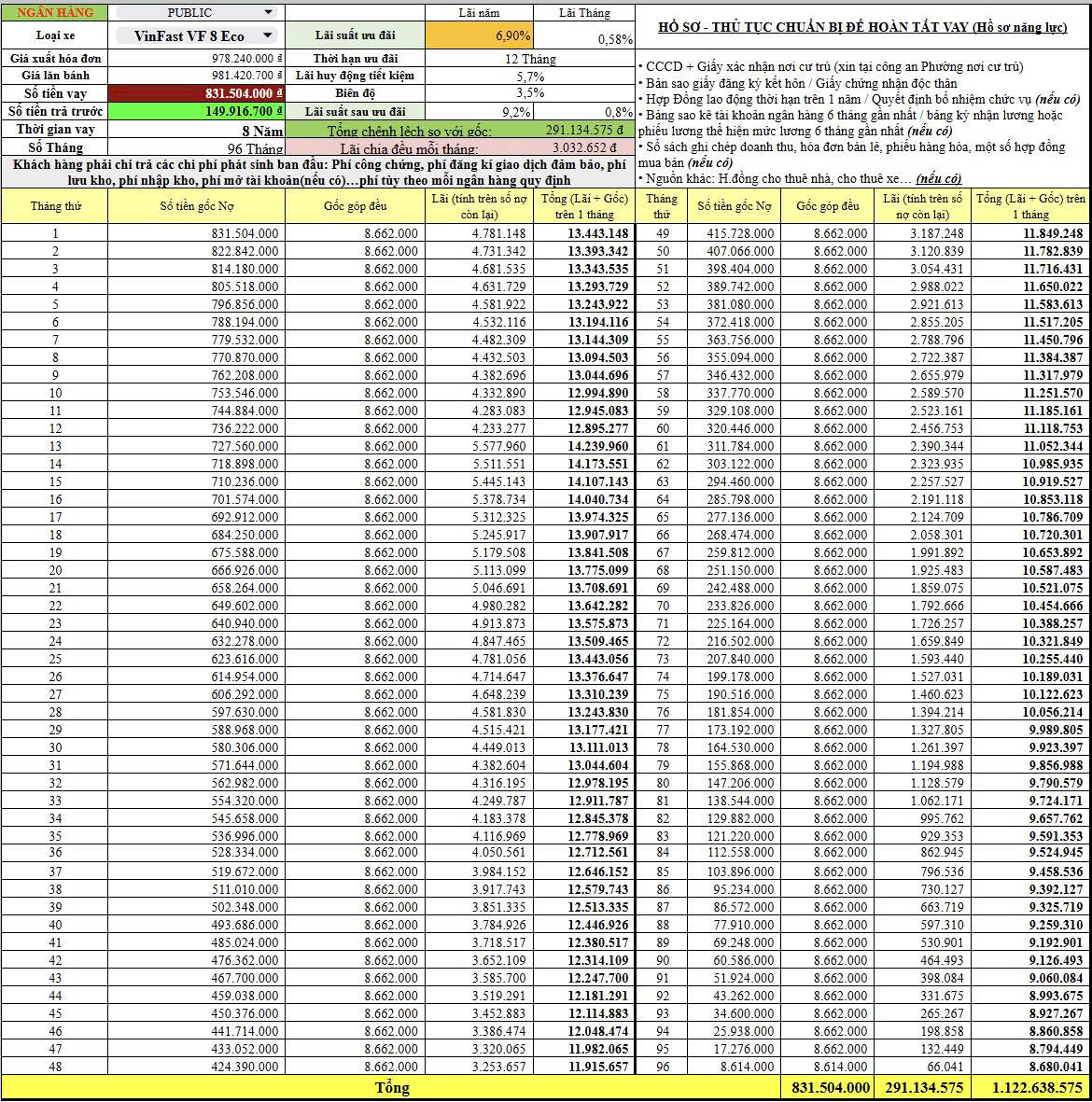Select the Lãi suất ưu đãi label
The height and width of the screenshot is (1102, 1092).
pyautogui.click(x=355, y=35)
